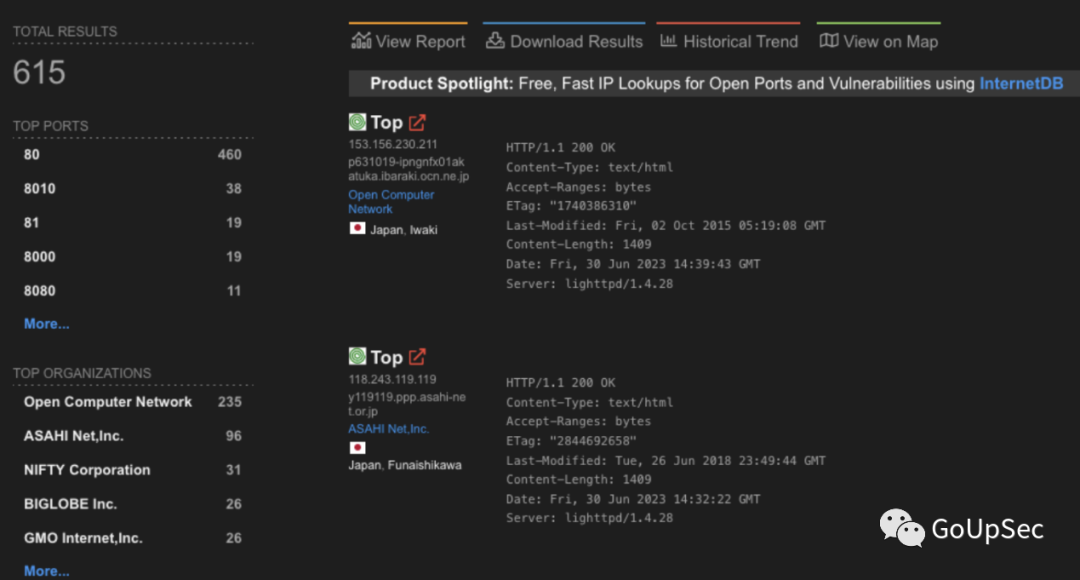This screenshot has height=580, width=1080.
Task: Click ETag "1740386310" line in first banner
Action: point(571,206)
